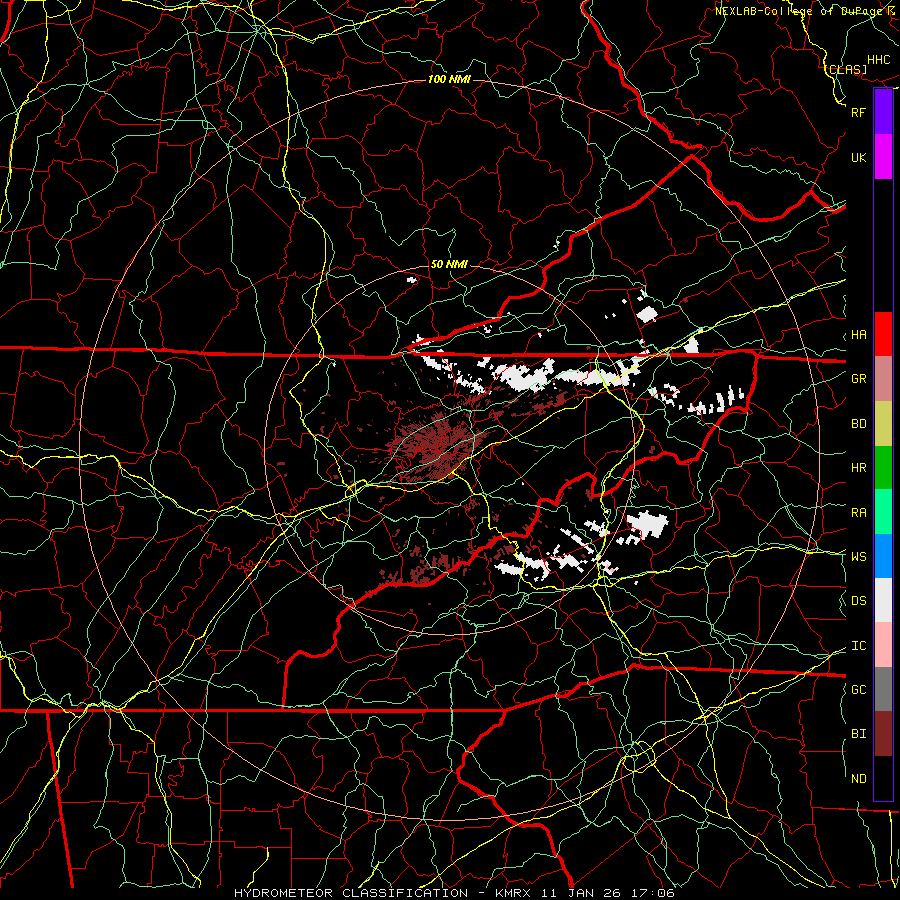900x900 pixels.
Task: Click the WS legend label
Action: coord(858,557)
